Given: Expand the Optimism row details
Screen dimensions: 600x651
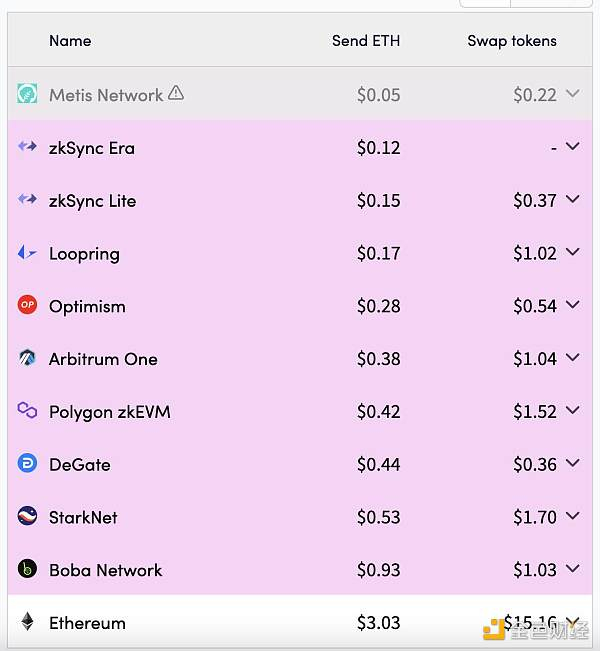Looking at the screenshot, I should point(572,305).
